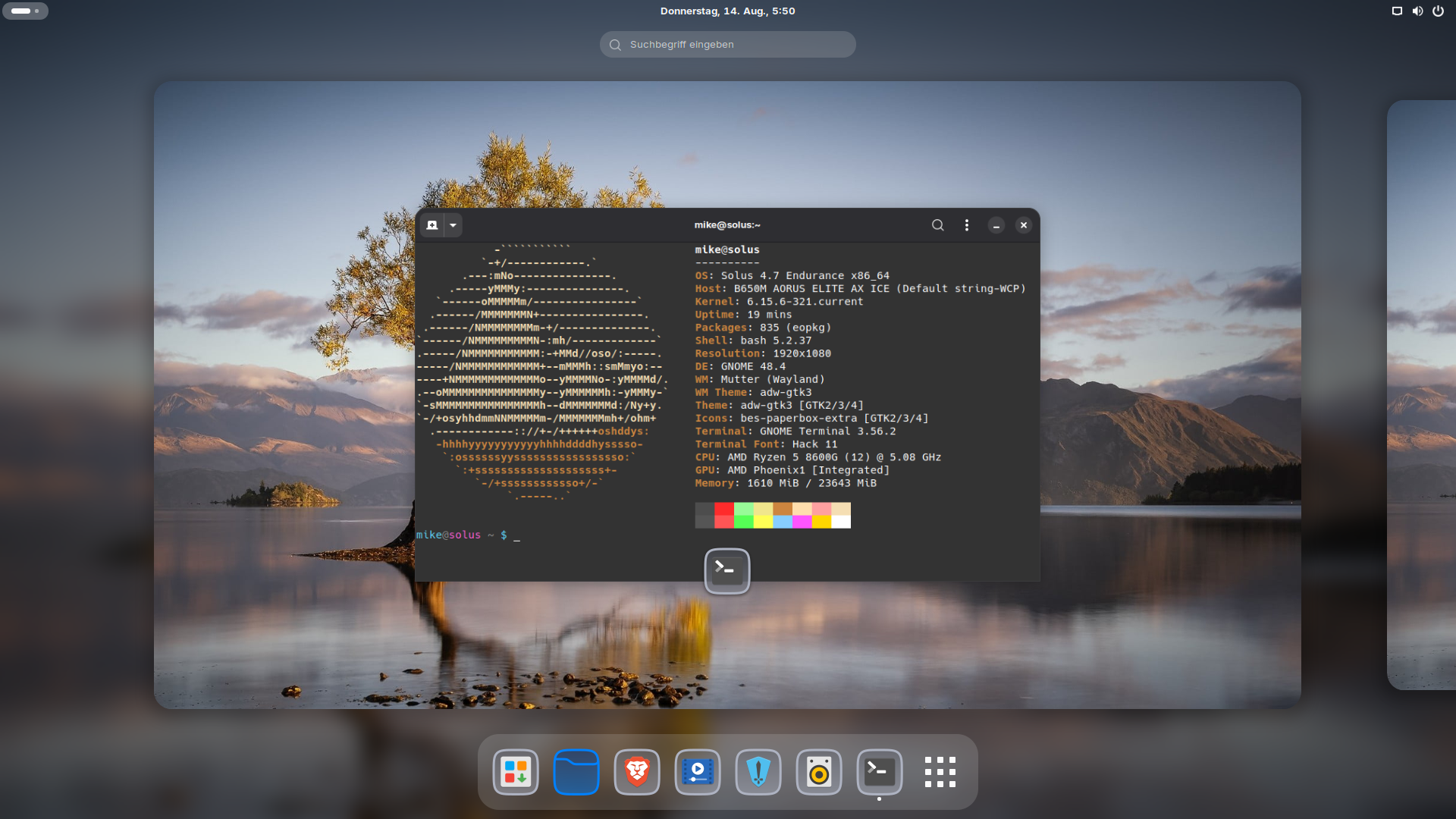Open the Brave browser from the dock
Viewport: 1456px width, 819px height.
pyautogui.click(x=637, y=772)
